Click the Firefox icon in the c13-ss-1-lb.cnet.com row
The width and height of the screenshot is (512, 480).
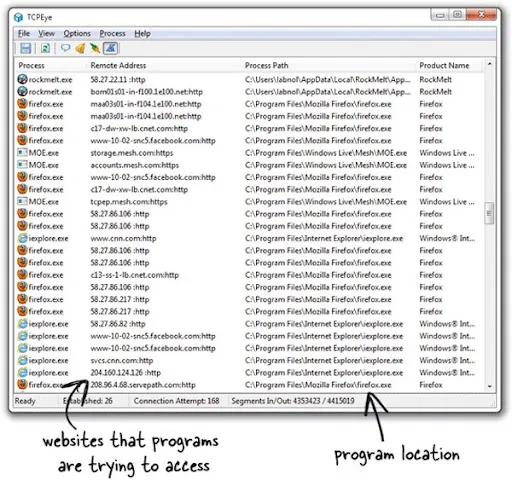point(22,275)
